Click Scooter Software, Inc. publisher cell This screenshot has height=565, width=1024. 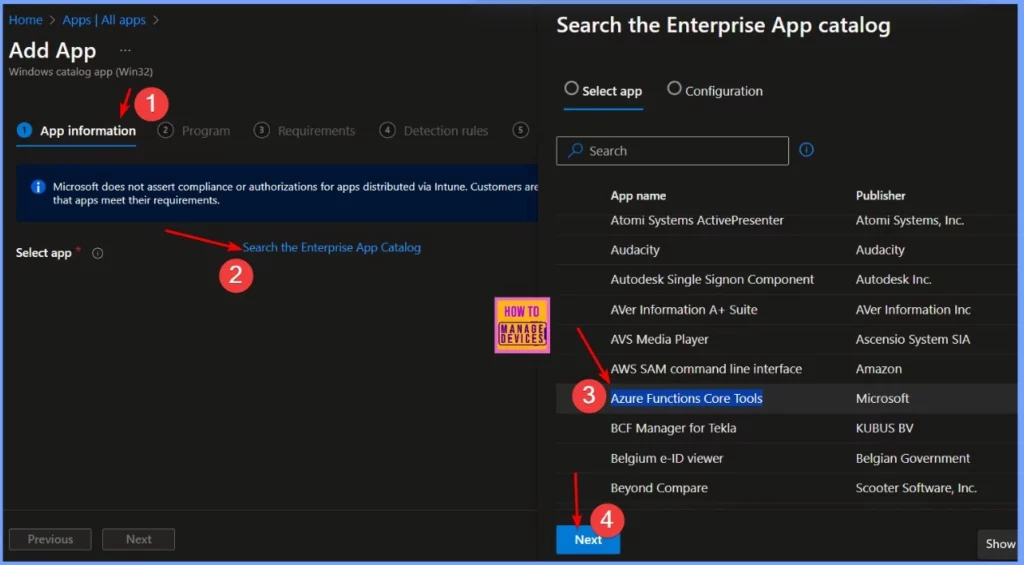tap(916, 488)
